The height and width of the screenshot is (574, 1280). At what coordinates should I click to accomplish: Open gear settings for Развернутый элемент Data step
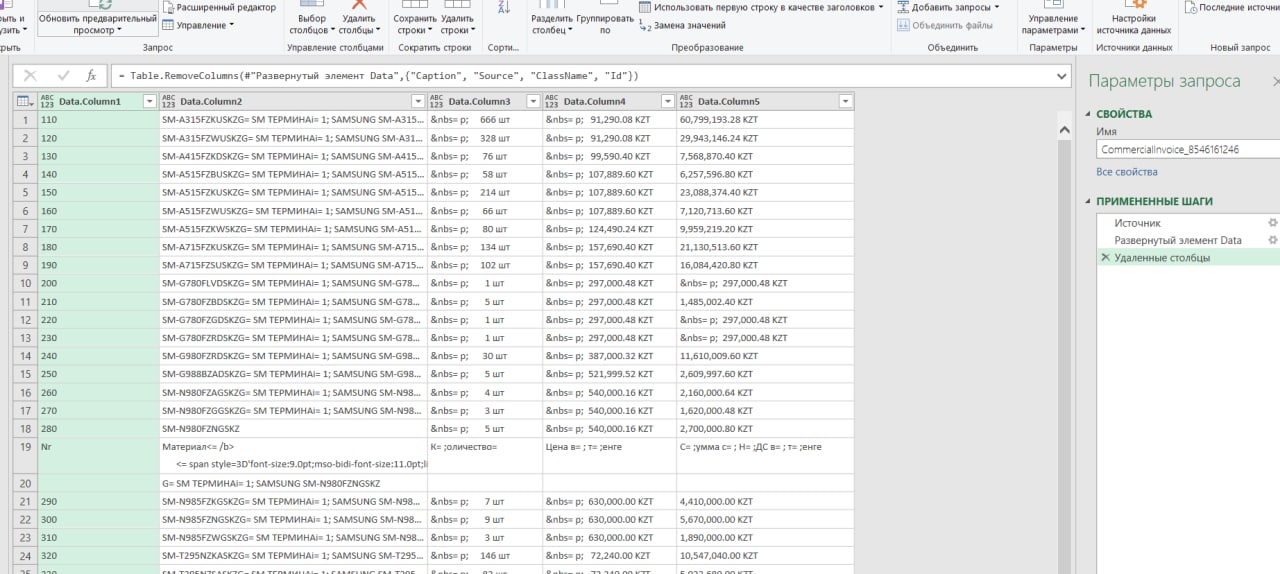(1272, 240)
